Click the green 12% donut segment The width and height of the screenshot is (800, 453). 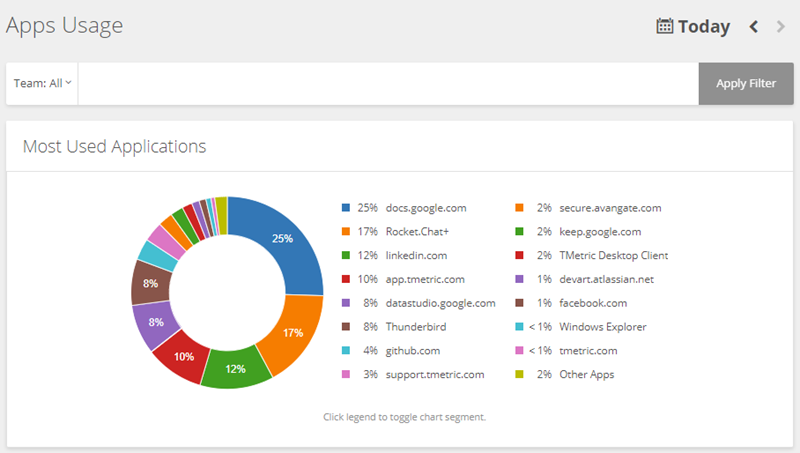coord(235,368)
